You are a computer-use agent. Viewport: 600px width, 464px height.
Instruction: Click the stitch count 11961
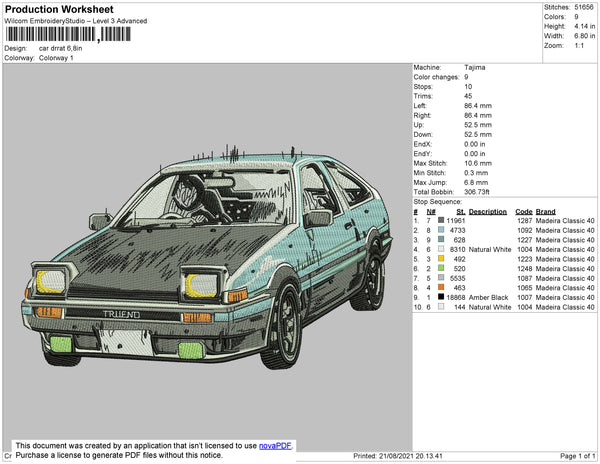click(456, 221)
